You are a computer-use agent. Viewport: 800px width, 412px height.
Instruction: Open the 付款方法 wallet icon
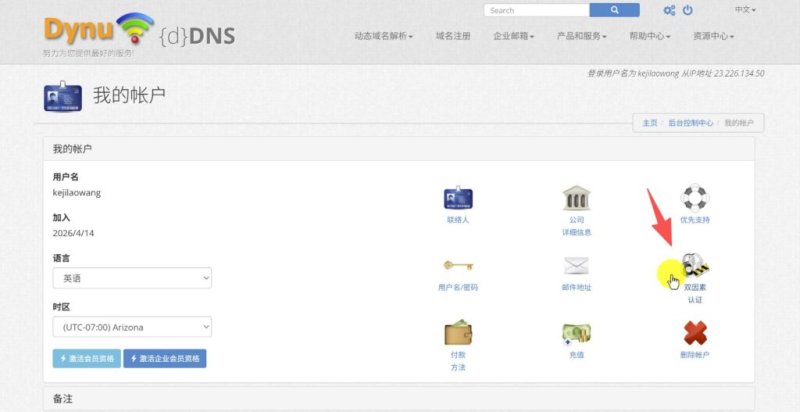coord(458,332)
